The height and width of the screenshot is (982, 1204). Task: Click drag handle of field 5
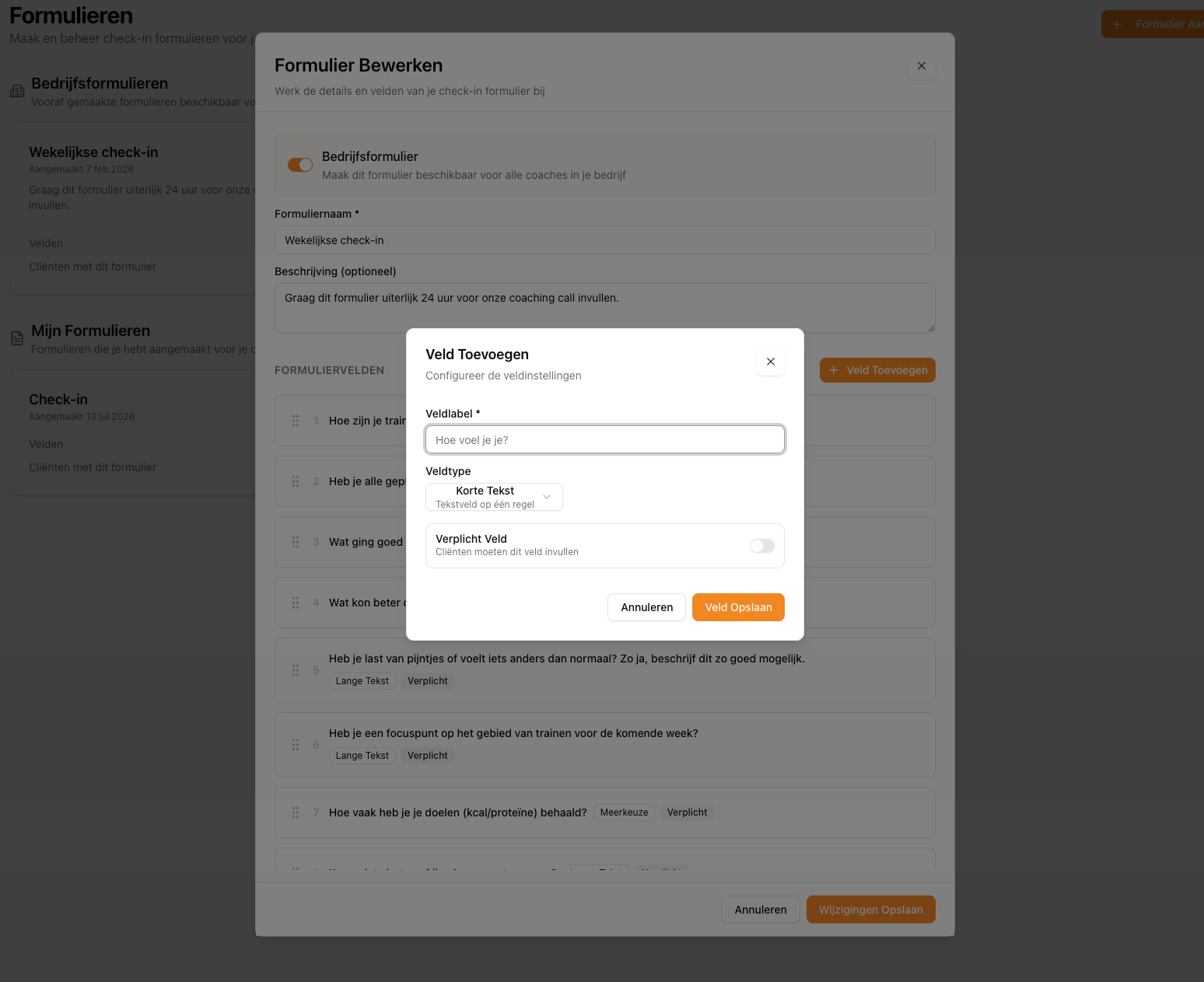(296, 670)
